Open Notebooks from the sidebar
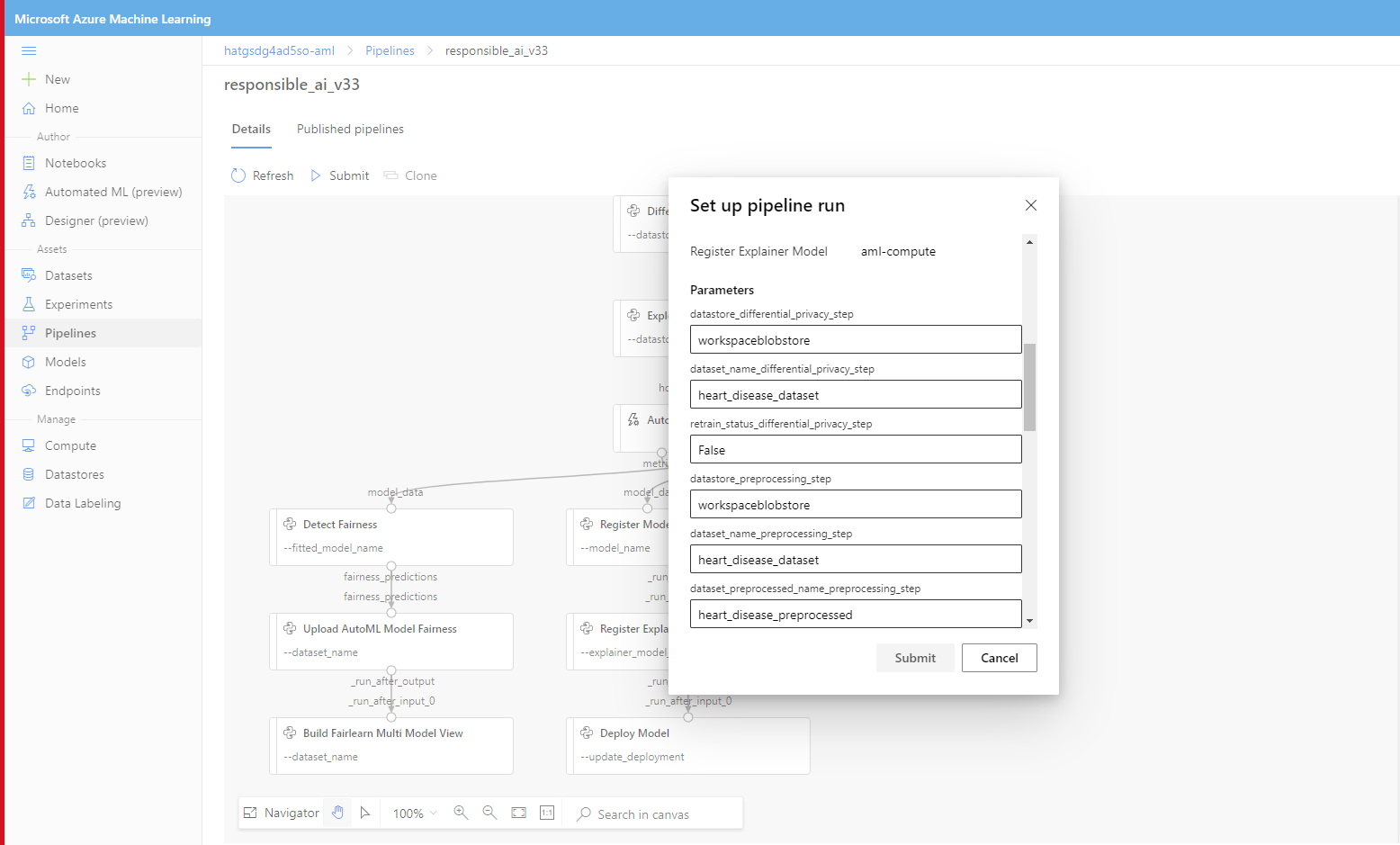1400x845 pixels. coord(103,163)
